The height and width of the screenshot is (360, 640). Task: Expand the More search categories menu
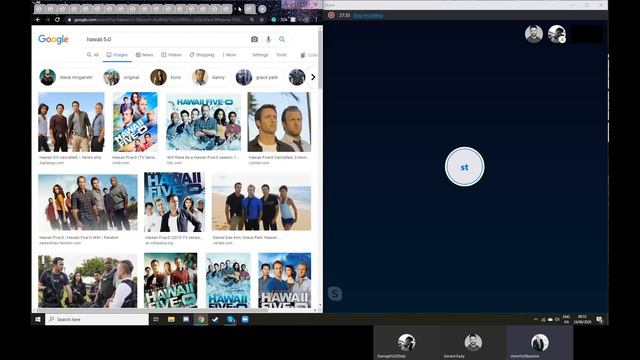[229, 55]
